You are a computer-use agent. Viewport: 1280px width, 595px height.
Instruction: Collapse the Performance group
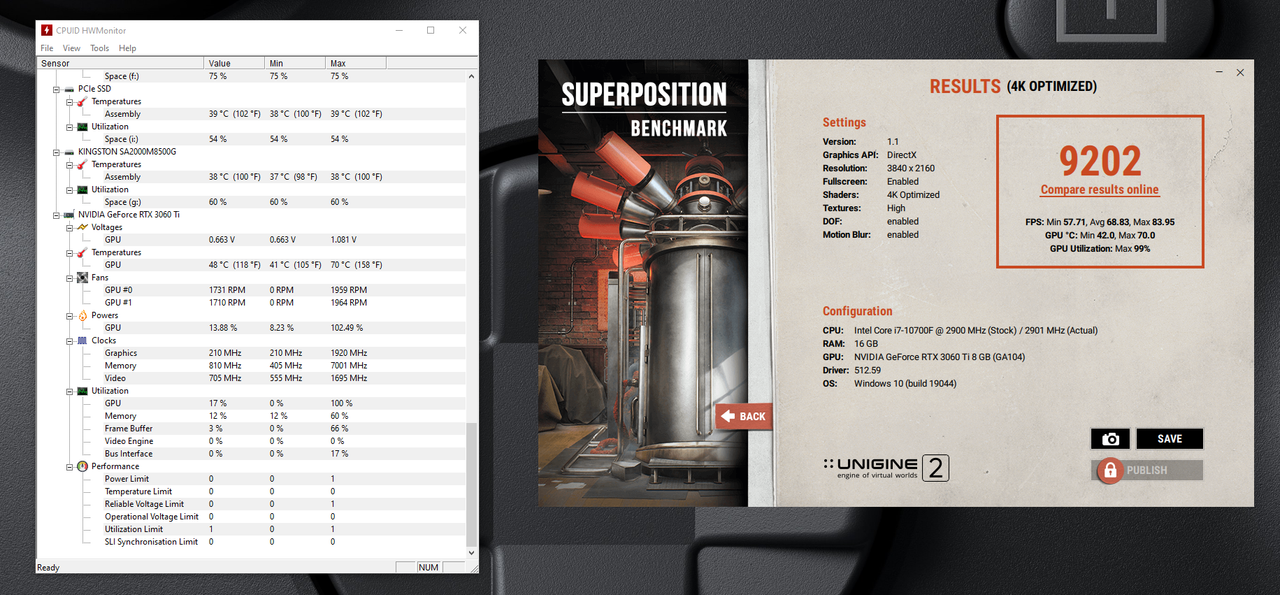pos(70,467)
